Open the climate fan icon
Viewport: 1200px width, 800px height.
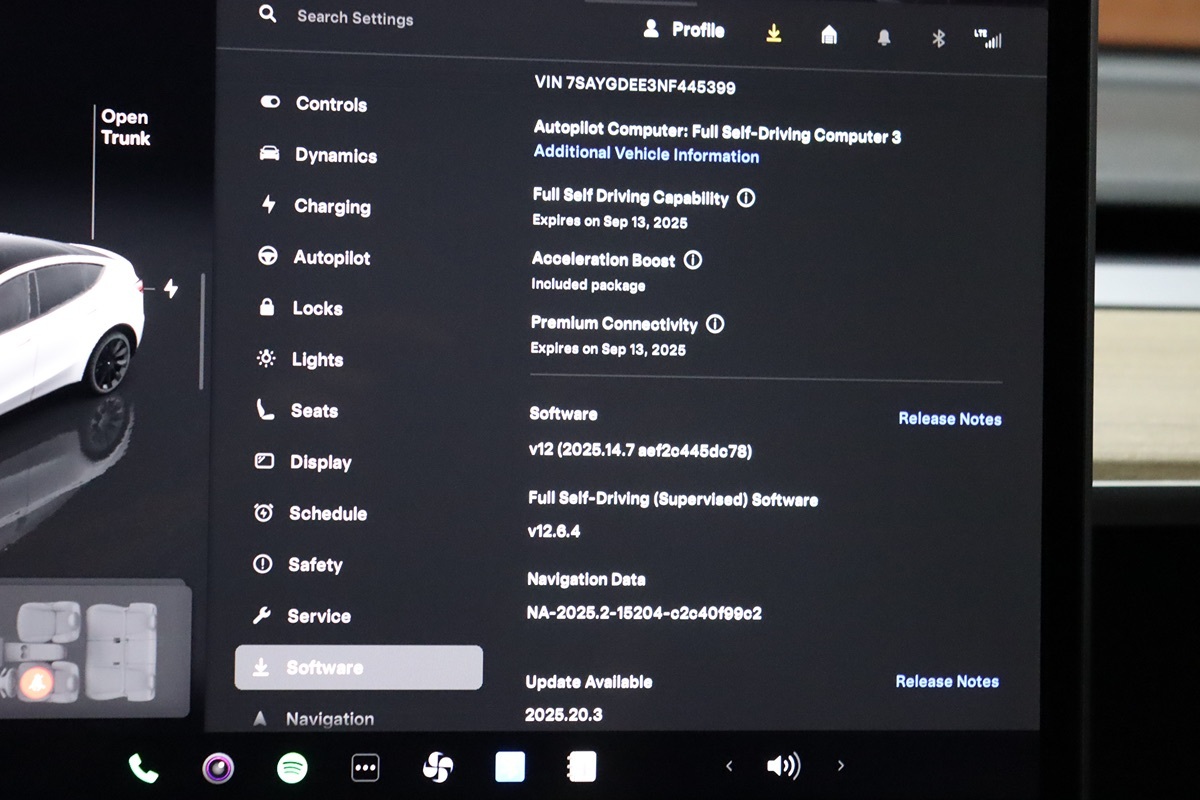(438, 768)
